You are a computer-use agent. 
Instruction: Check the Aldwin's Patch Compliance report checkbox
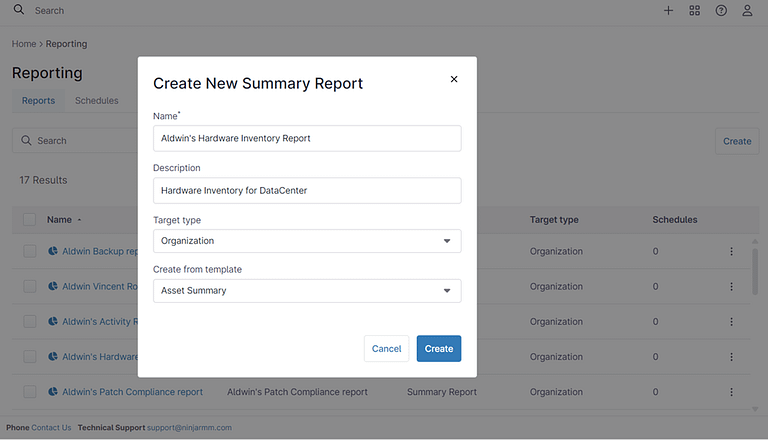[x=29, y=392]
